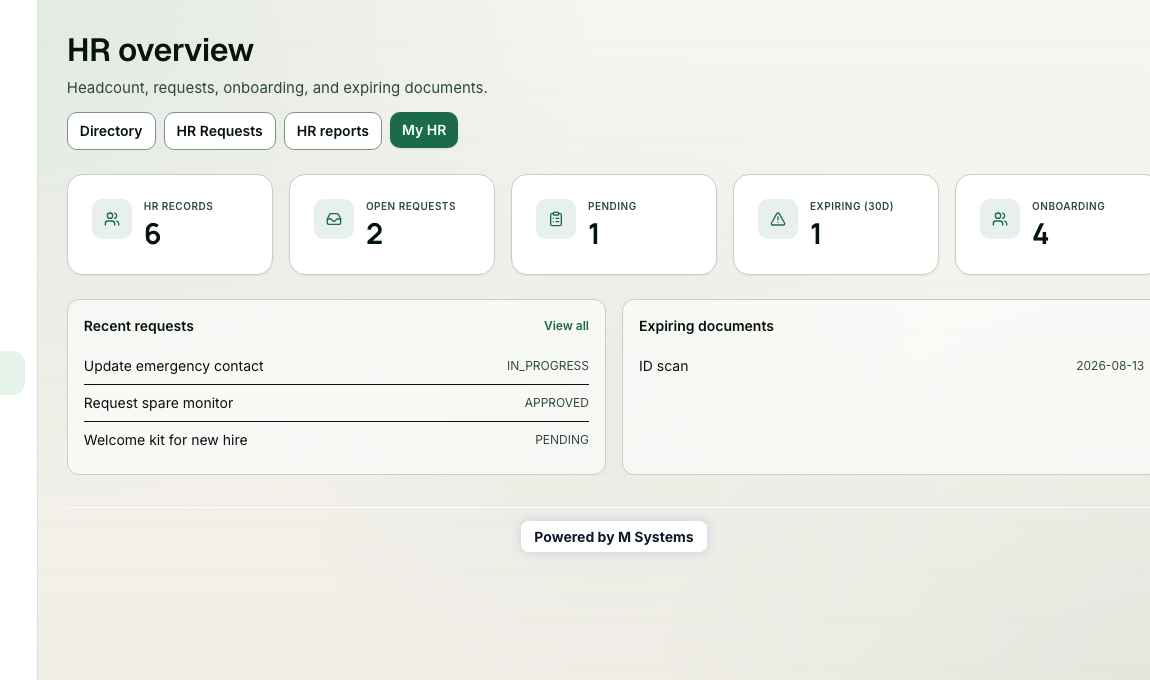The height and width of the screenshot is (680, 1150).
Task: Open the Directory tab
Action: [111, 131]
